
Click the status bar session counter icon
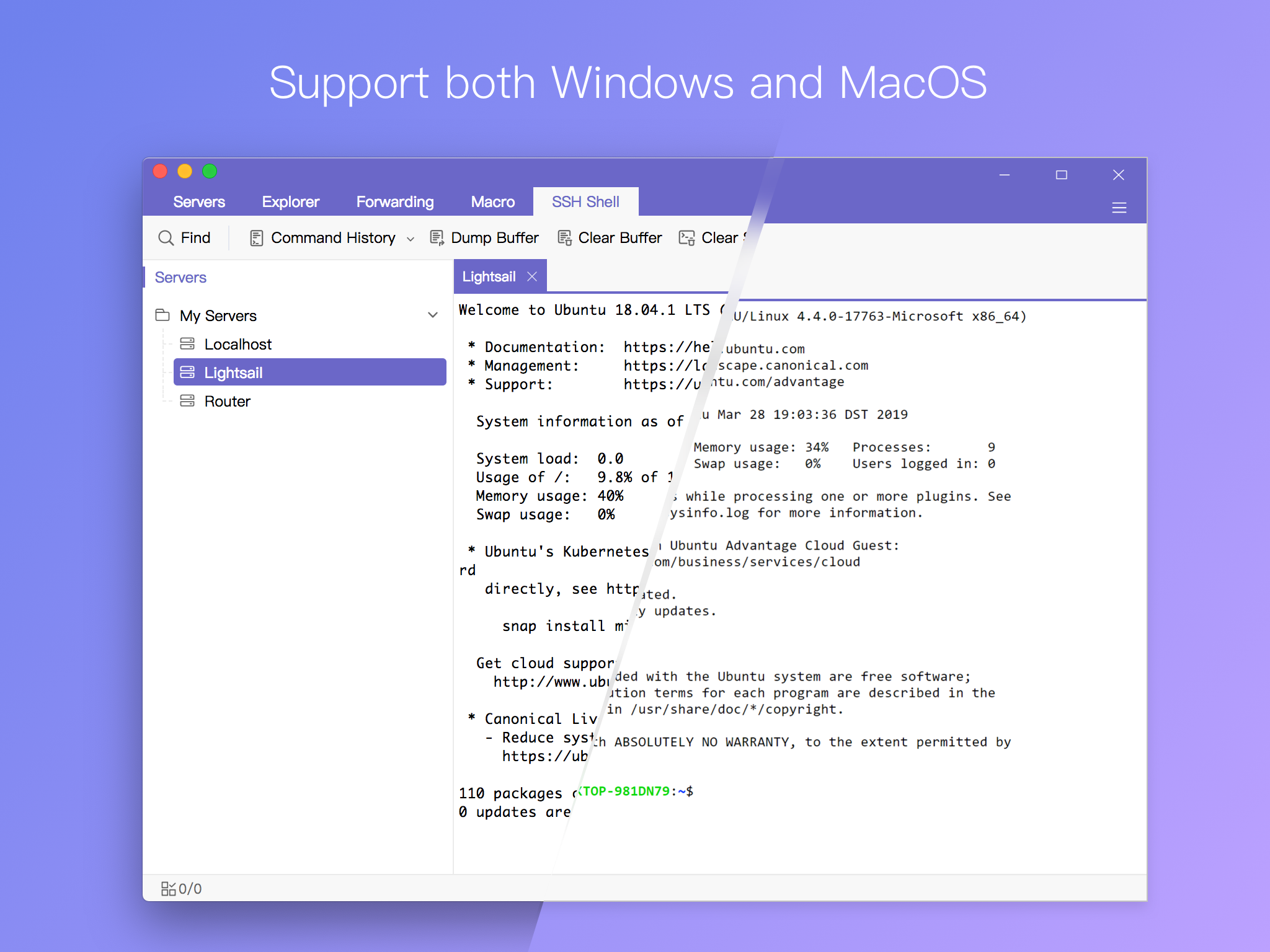(x=168, y=889)
